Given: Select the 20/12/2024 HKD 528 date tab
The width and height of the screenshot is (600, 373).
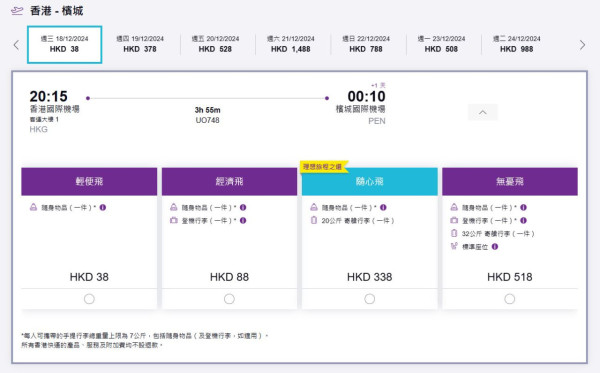Looking at the screenshot, I should click(x=215, y=44).
